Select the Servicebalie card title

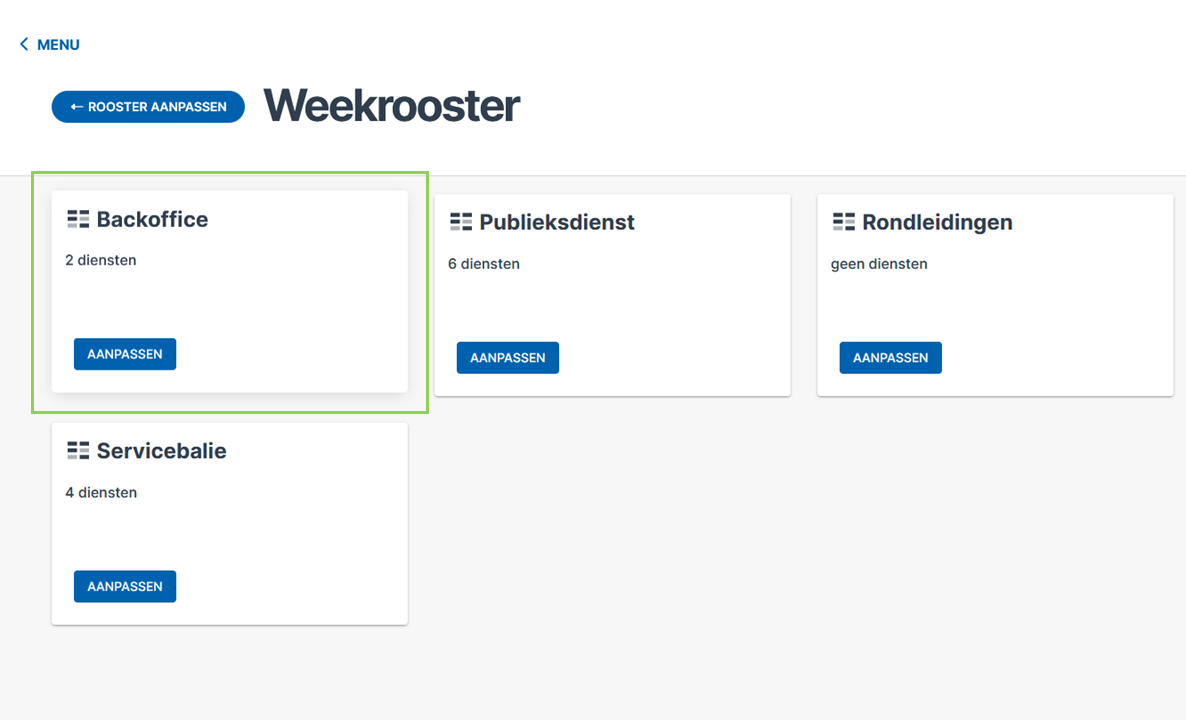(161, 451)
